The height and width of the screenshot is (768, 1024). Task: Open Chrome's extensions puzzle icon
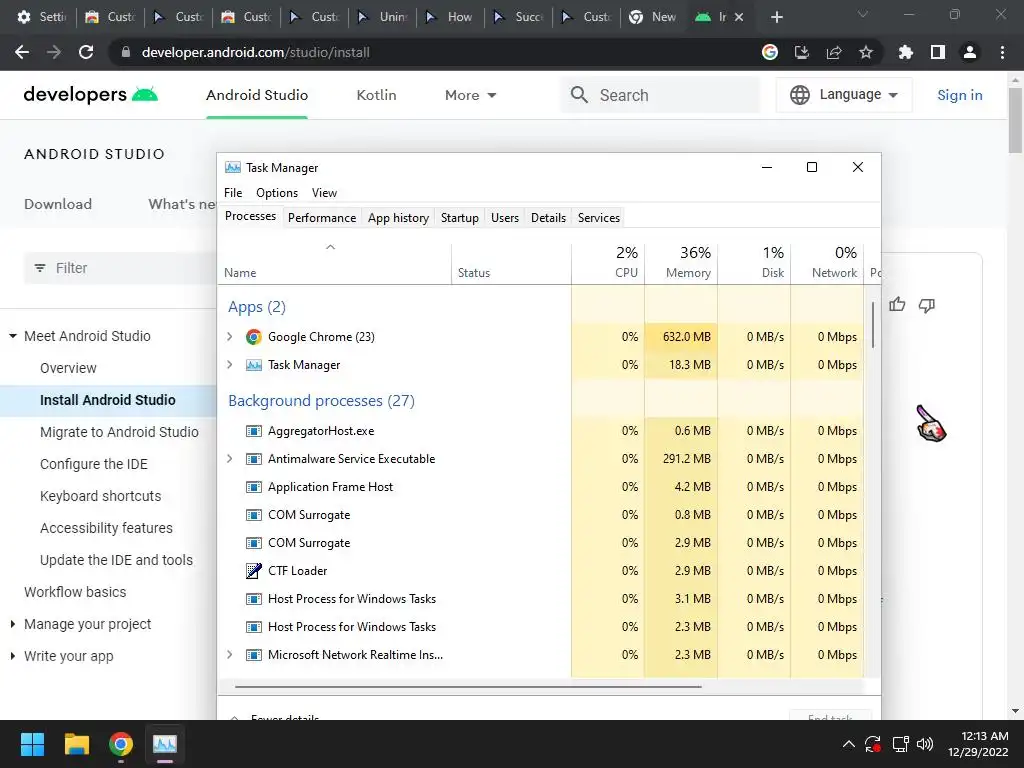pyautogui.click(x=905, y=52)
